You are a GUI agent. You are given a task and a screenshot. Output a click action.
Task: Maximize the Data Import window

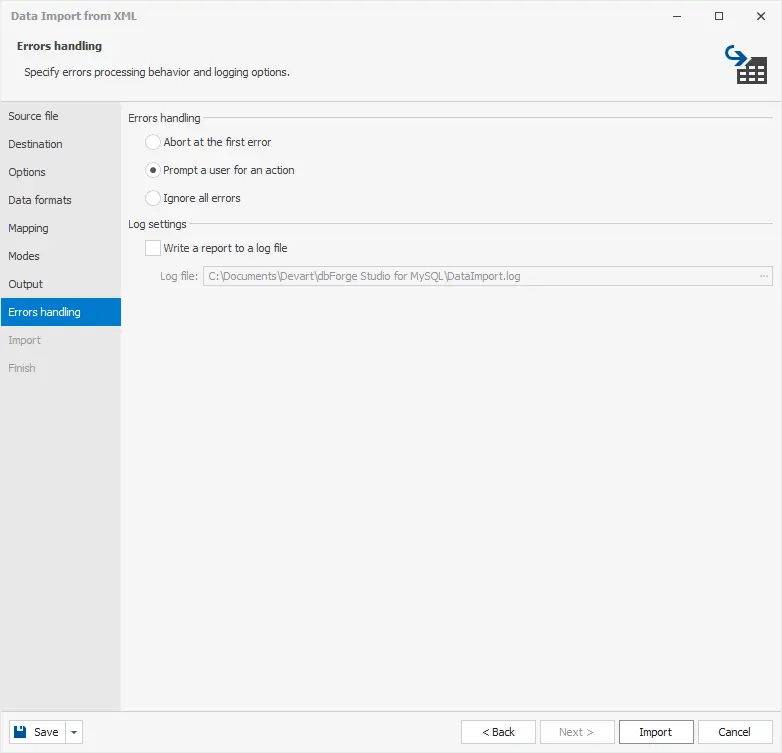[x=718, y=16]
